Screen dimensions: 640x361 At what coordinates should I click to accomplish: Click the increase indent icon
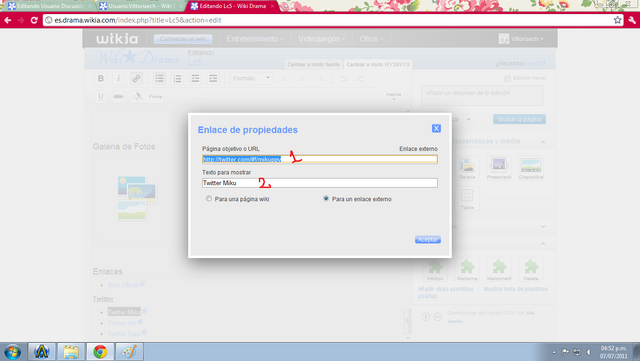coord(213,78)
